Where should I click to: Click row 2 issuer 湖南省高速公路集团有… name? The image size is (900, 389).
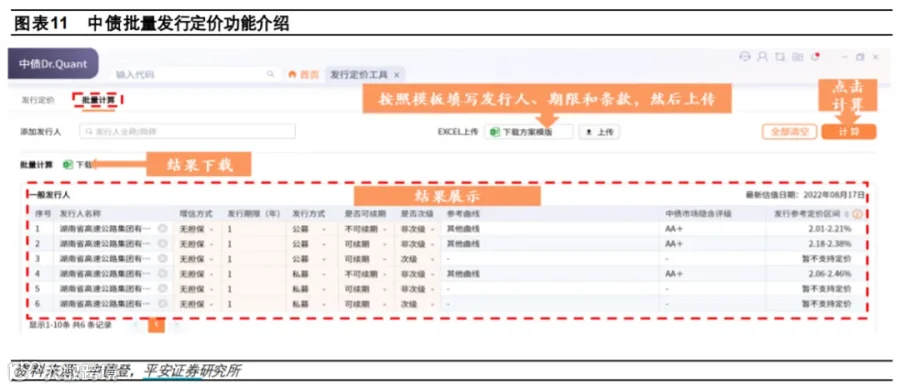click(105, 244)
